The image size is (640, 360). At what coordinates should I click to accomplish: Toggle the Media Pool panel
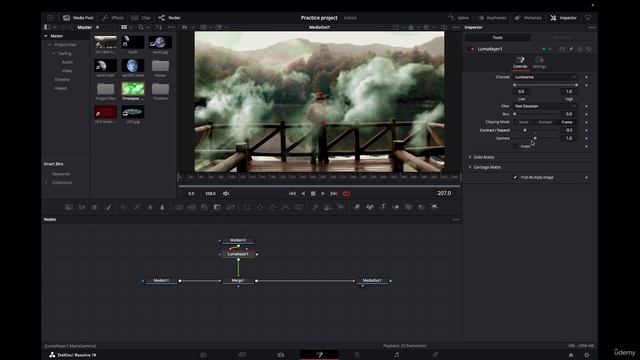point(78,18)
